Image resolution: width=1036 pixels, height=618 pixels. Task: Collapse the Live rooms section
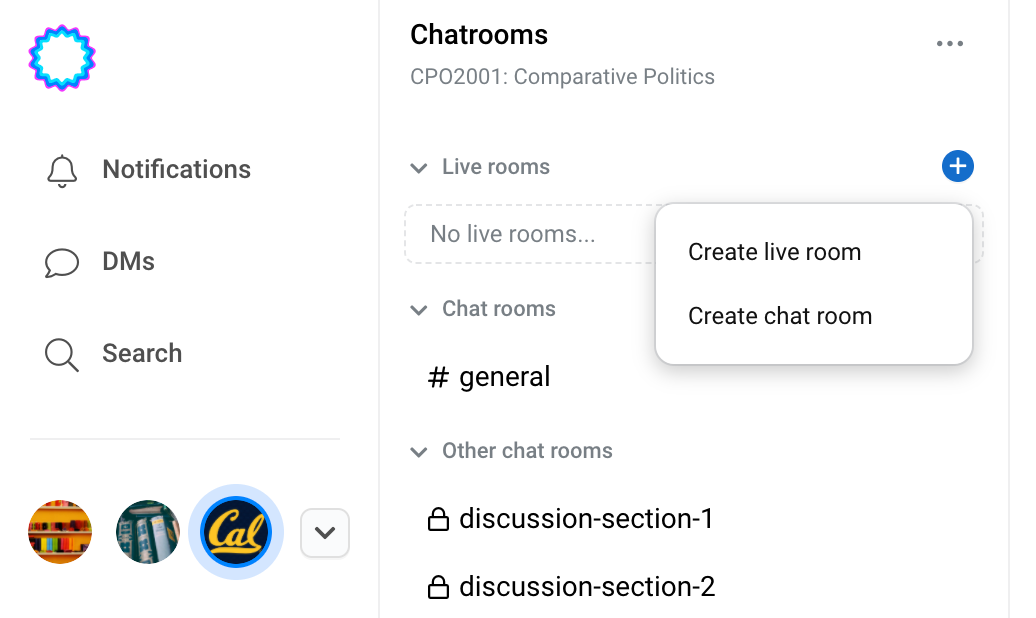pos(418,168)
